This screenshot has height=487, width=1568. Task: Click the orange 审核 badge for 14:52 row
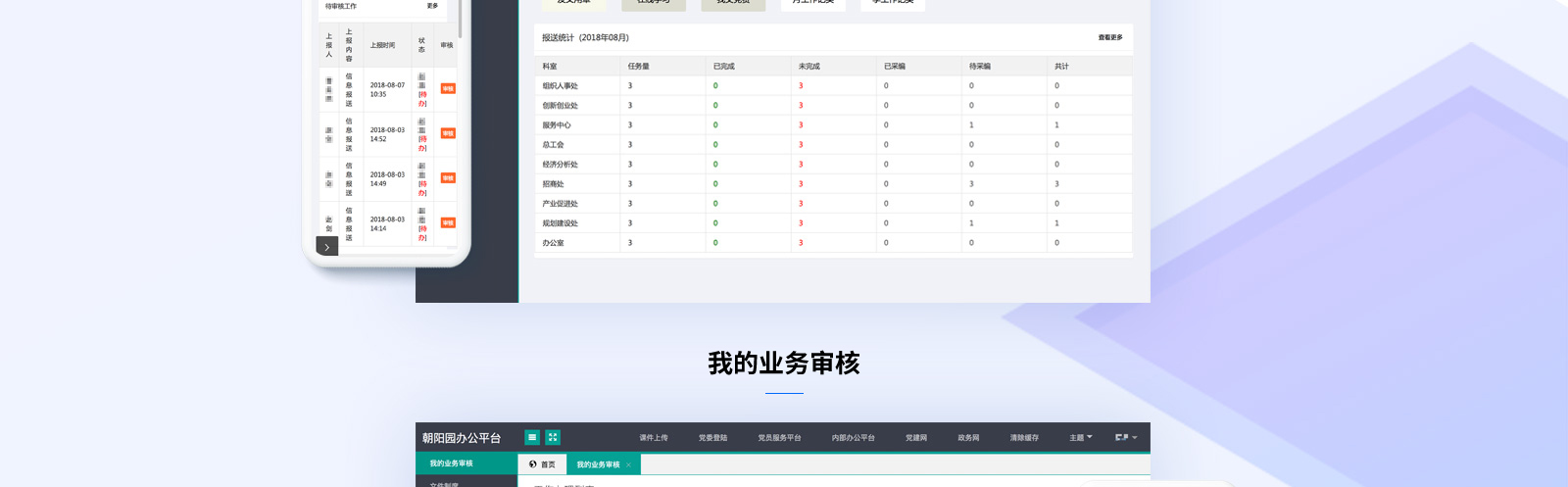click(448, 133)
